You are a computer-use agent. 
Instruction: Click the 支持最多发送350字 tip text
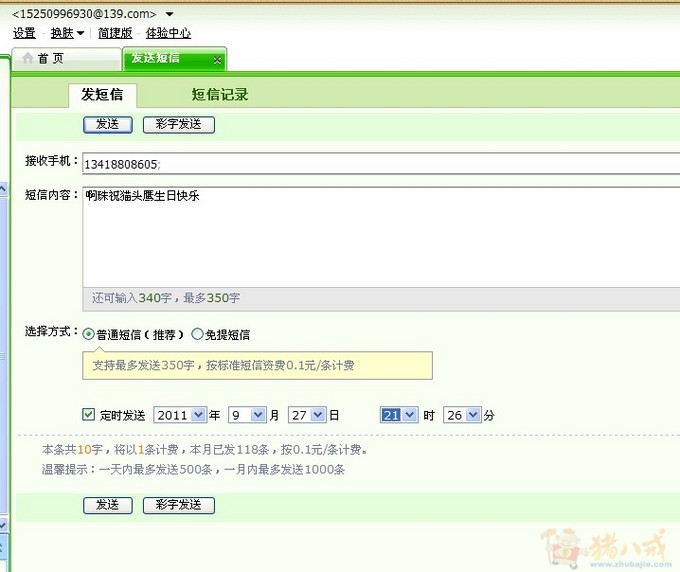pos(223,365)
